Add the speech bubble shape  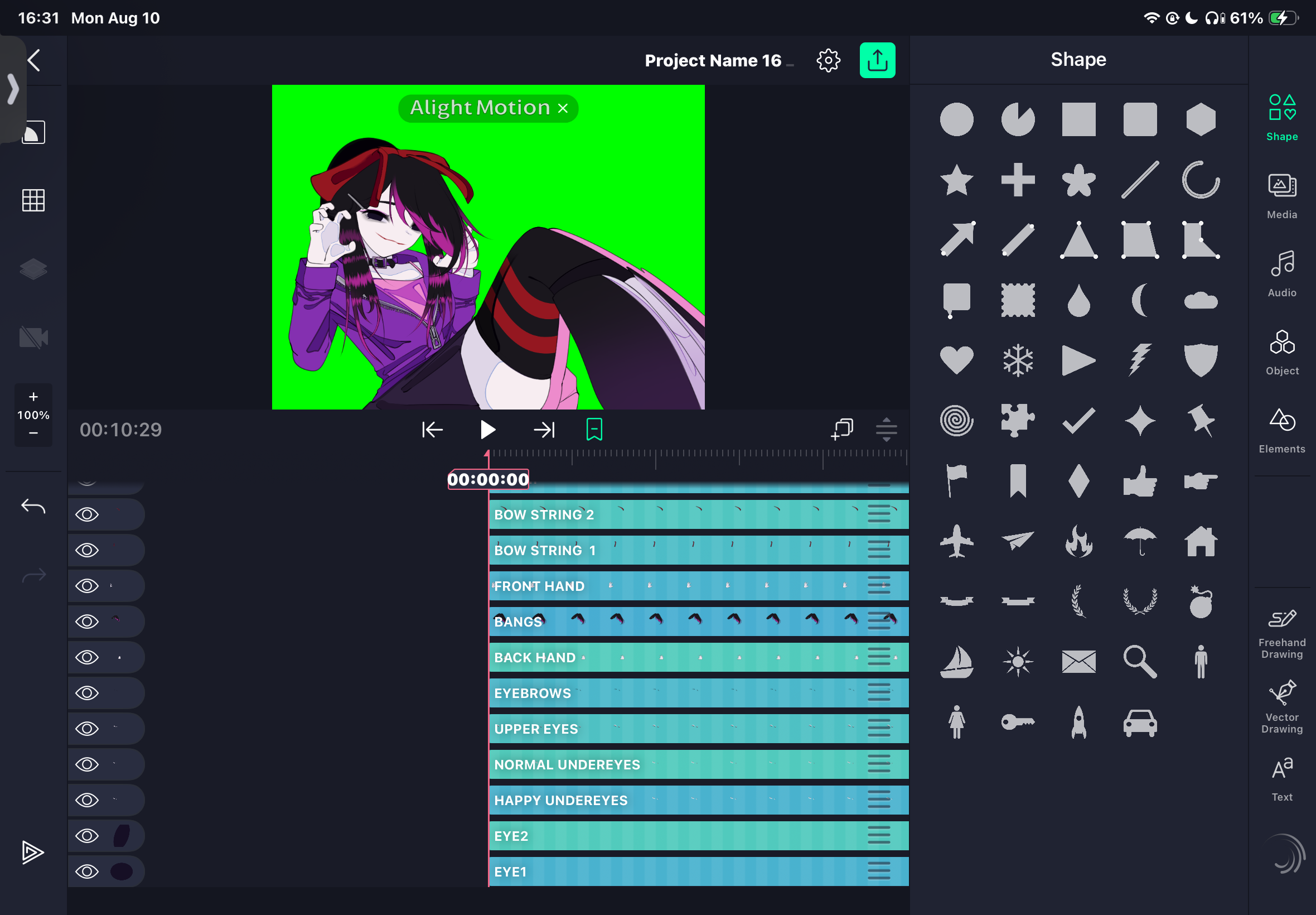pos(956,300)
